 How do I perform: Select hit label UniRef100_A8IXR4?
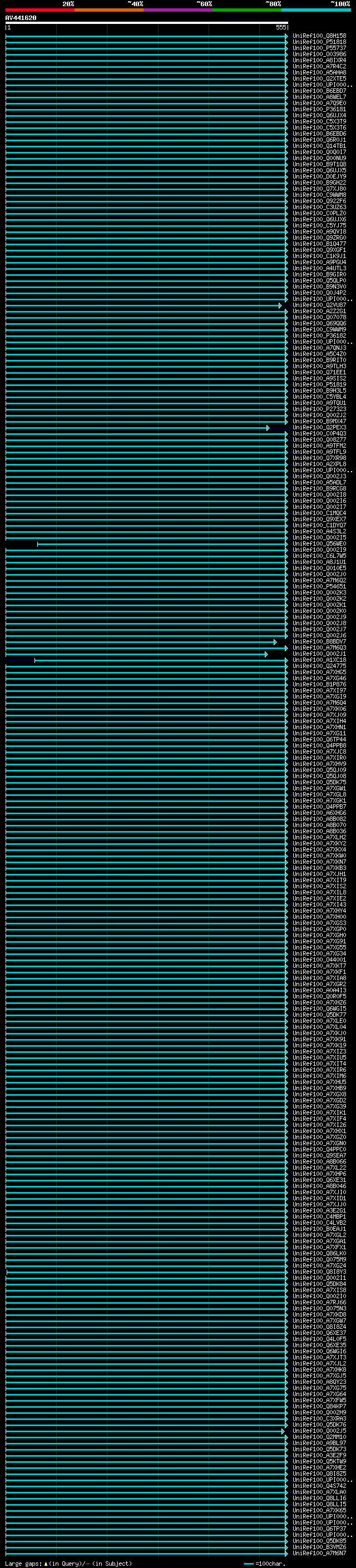(x=319, y=60)
